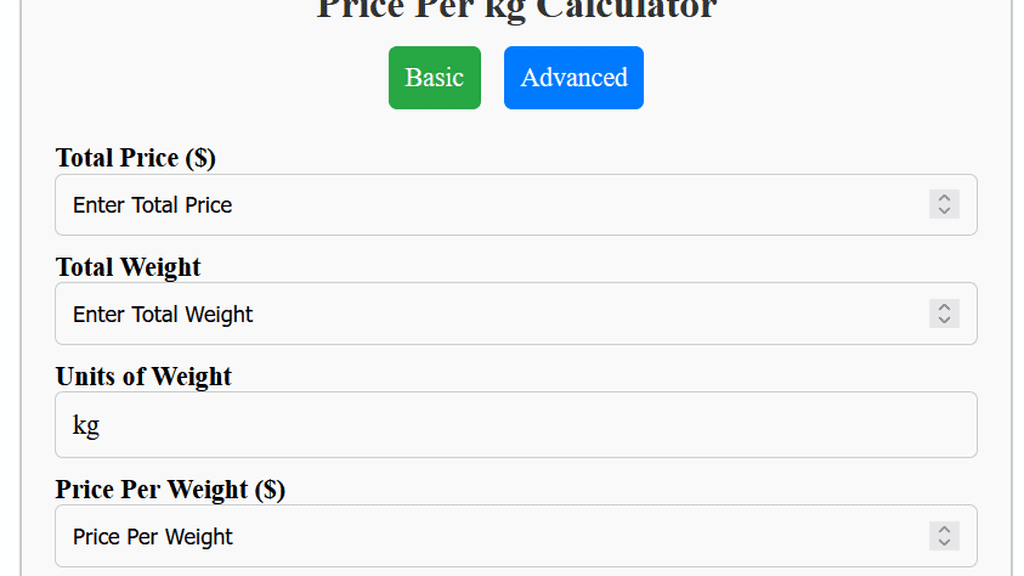The height and width of the screenshot is (576, 1024).
Task: Click the Price Per Weight result field
Action: [400, 536]
